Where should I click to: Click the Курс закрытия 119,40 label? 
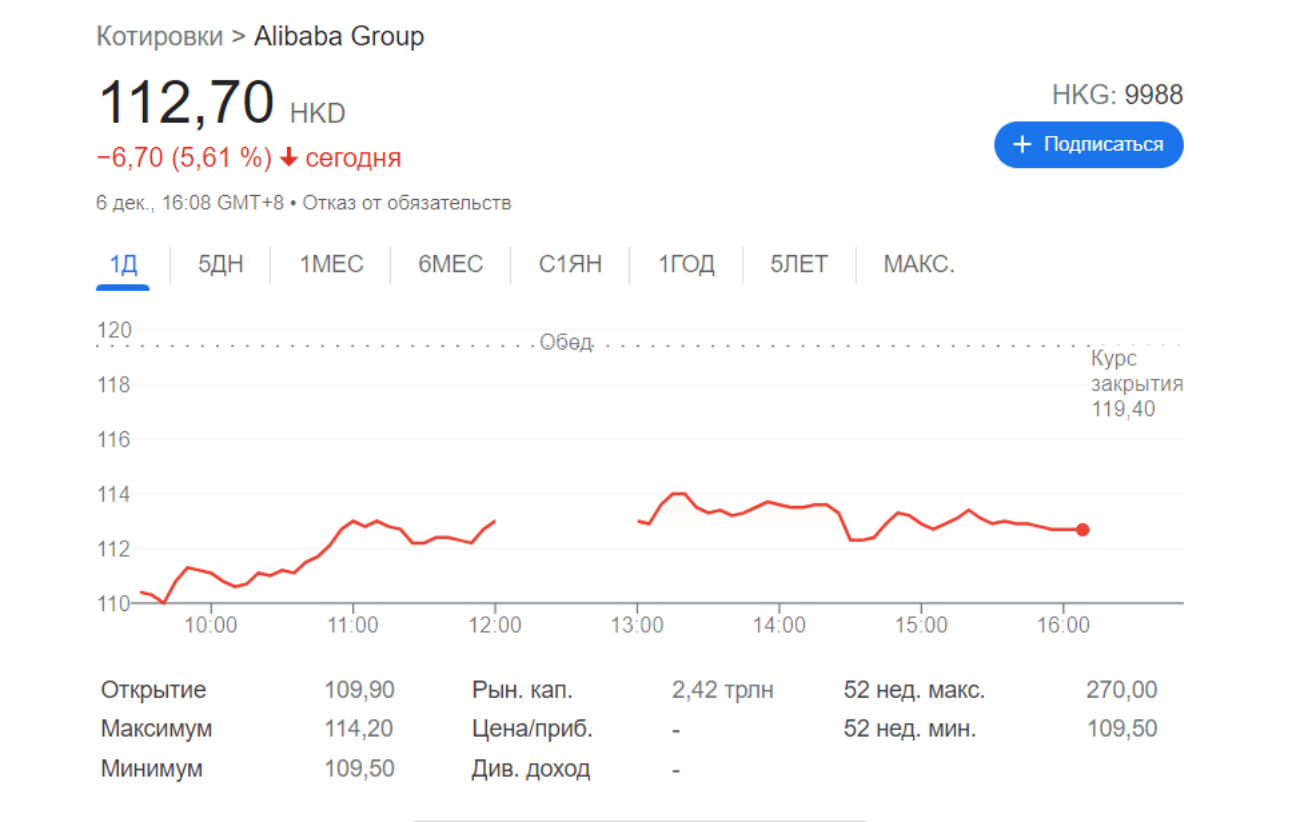point(1137,384)
